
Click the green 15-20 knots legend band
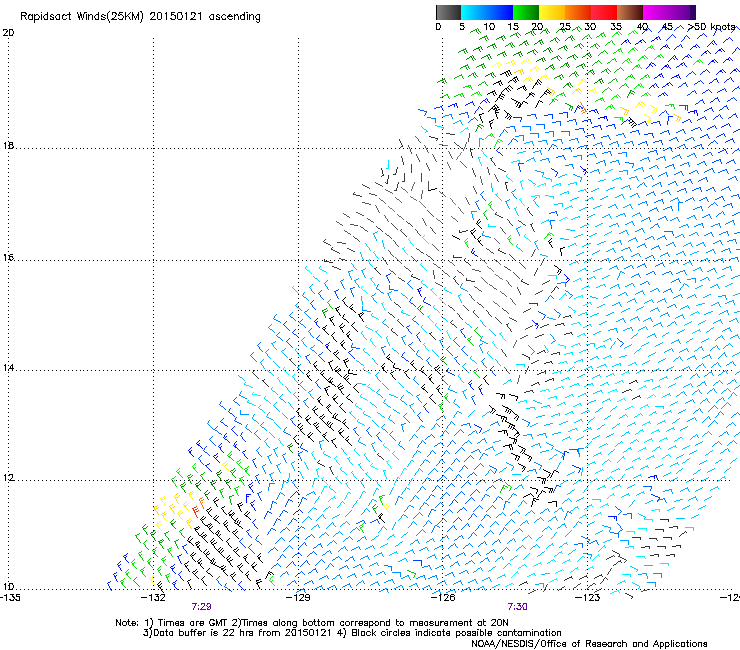point(526,12)
